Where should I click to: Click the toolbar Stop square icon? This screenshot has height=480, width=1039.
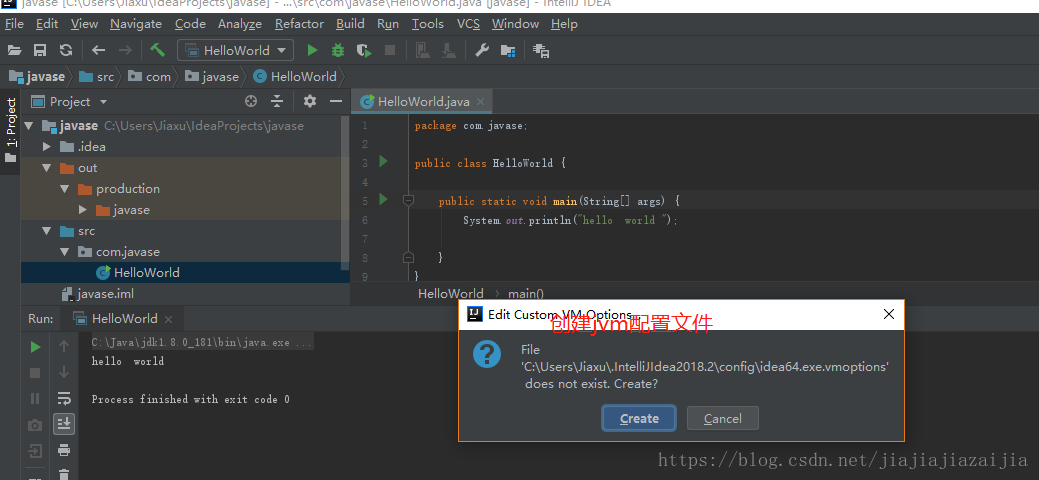click(x=390, y=50)
